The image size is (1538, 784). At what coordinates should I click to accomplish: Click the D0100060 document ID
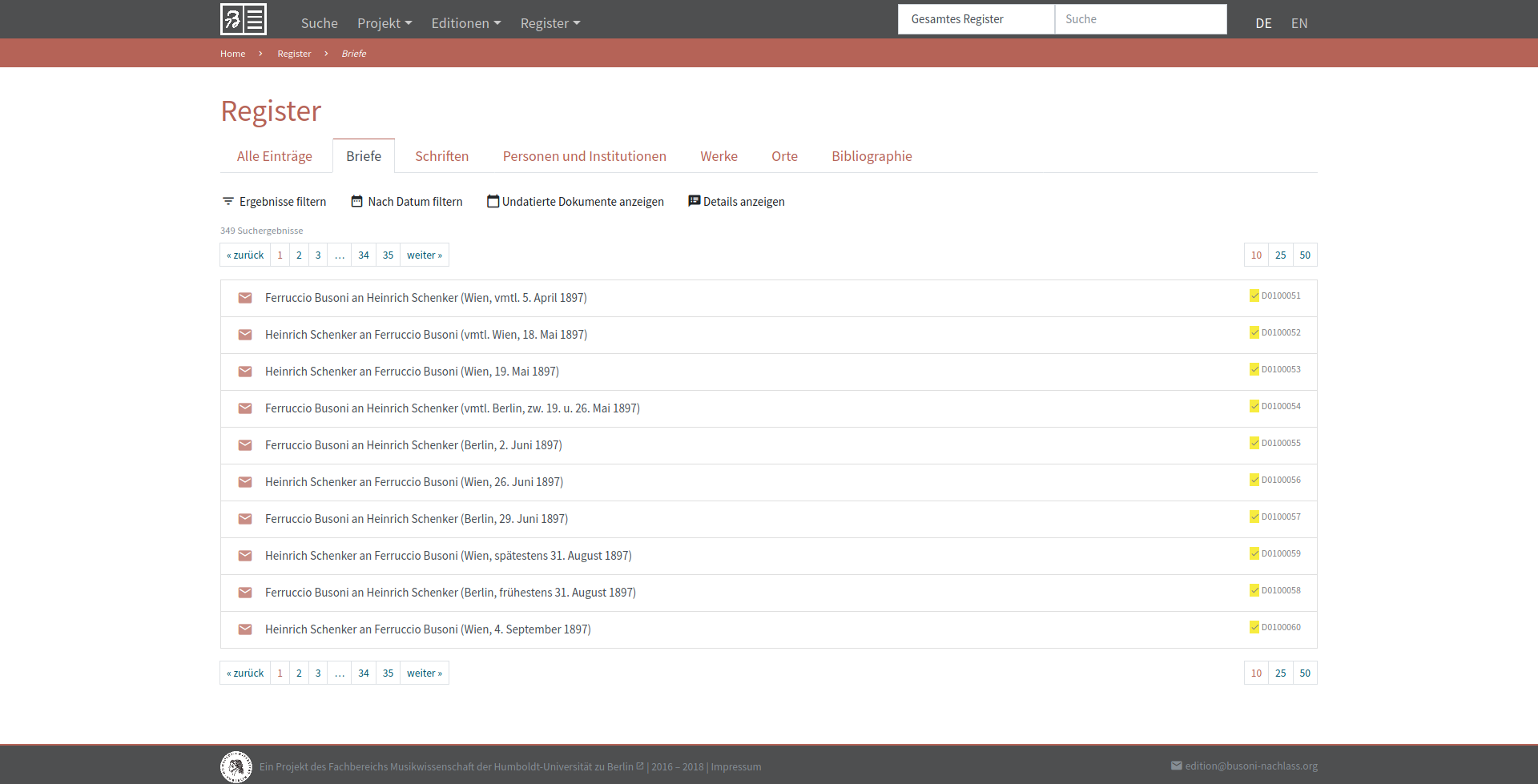click(x=1281, y=627)
